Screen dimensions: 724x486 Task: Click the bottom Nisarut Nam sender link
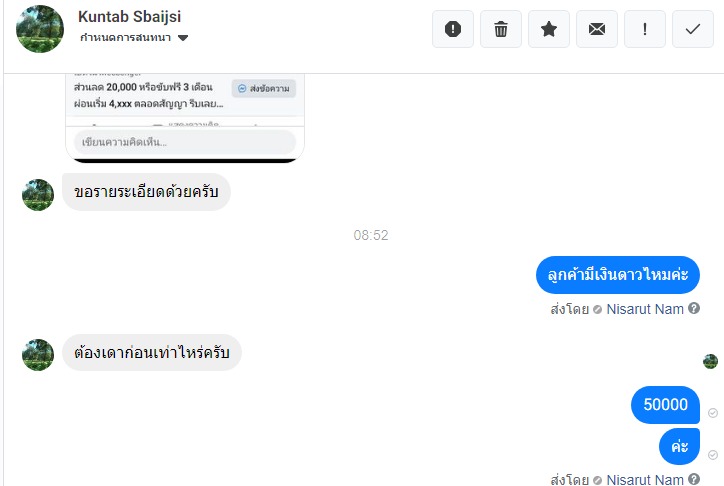pyautogui.click(x=645, y=479)
